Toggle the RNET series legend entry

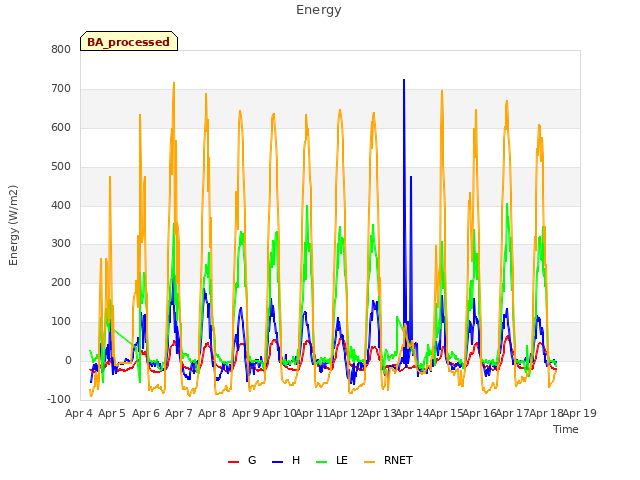pos(388,461)
